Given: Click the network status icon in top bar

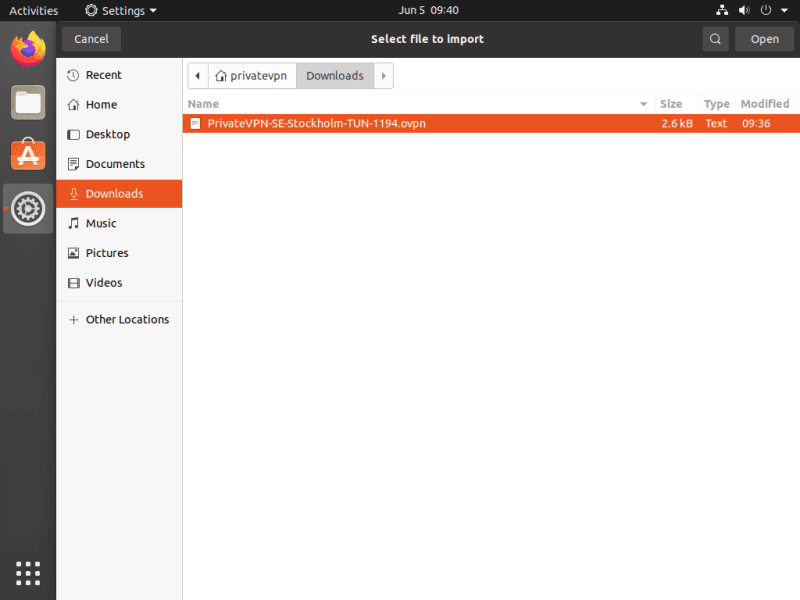Looking at the screenshot, I should (x=723, y=10).
